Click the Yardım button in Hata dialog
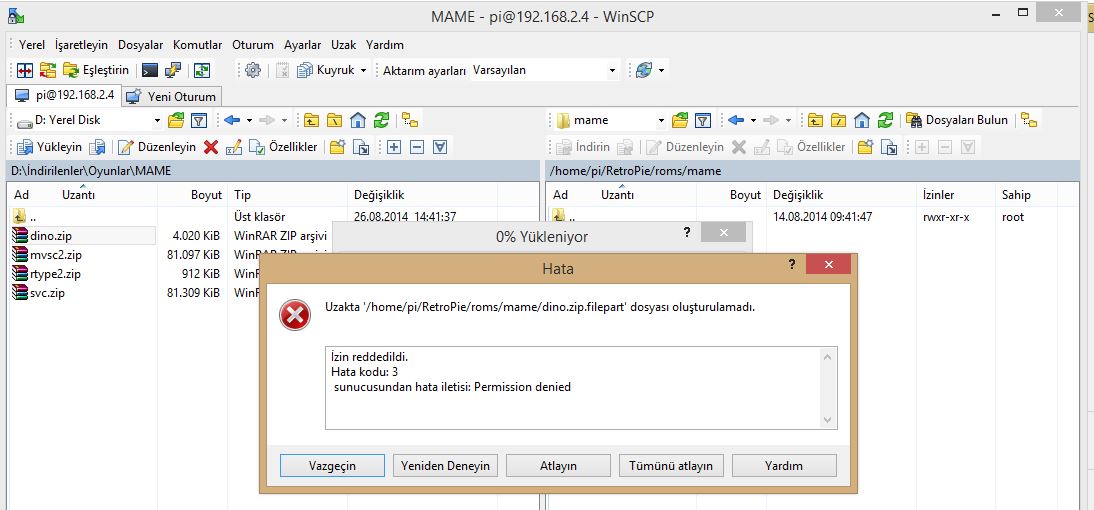The height and width of the screenshot is (510, 1094). point(784,465)
